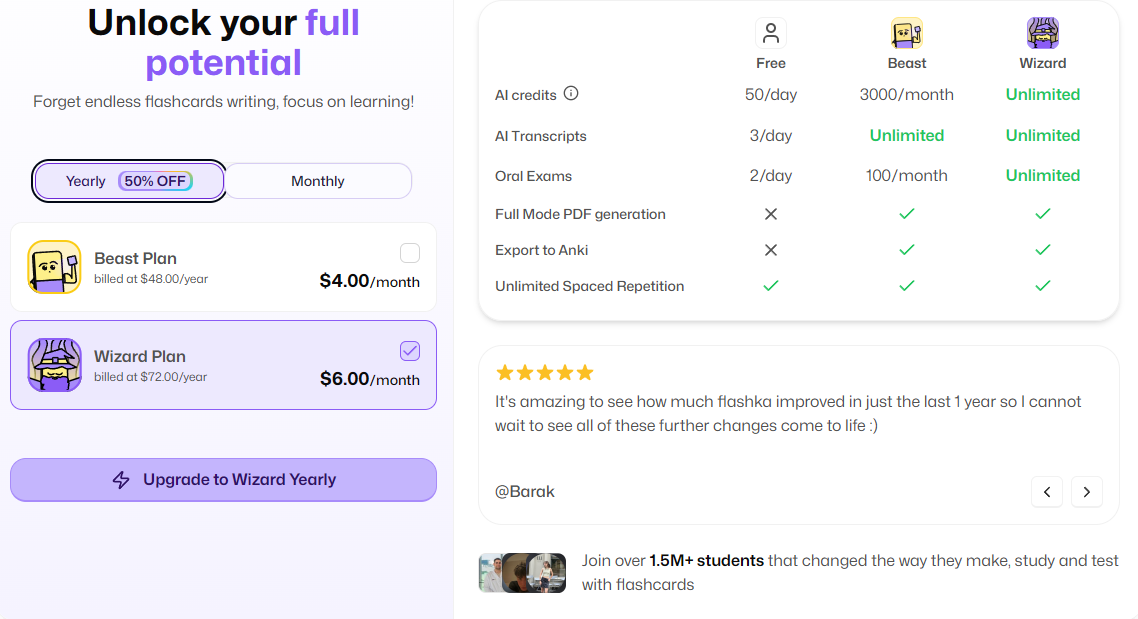Click the lightning bolt icon on upgrade button

pos(121,480)
